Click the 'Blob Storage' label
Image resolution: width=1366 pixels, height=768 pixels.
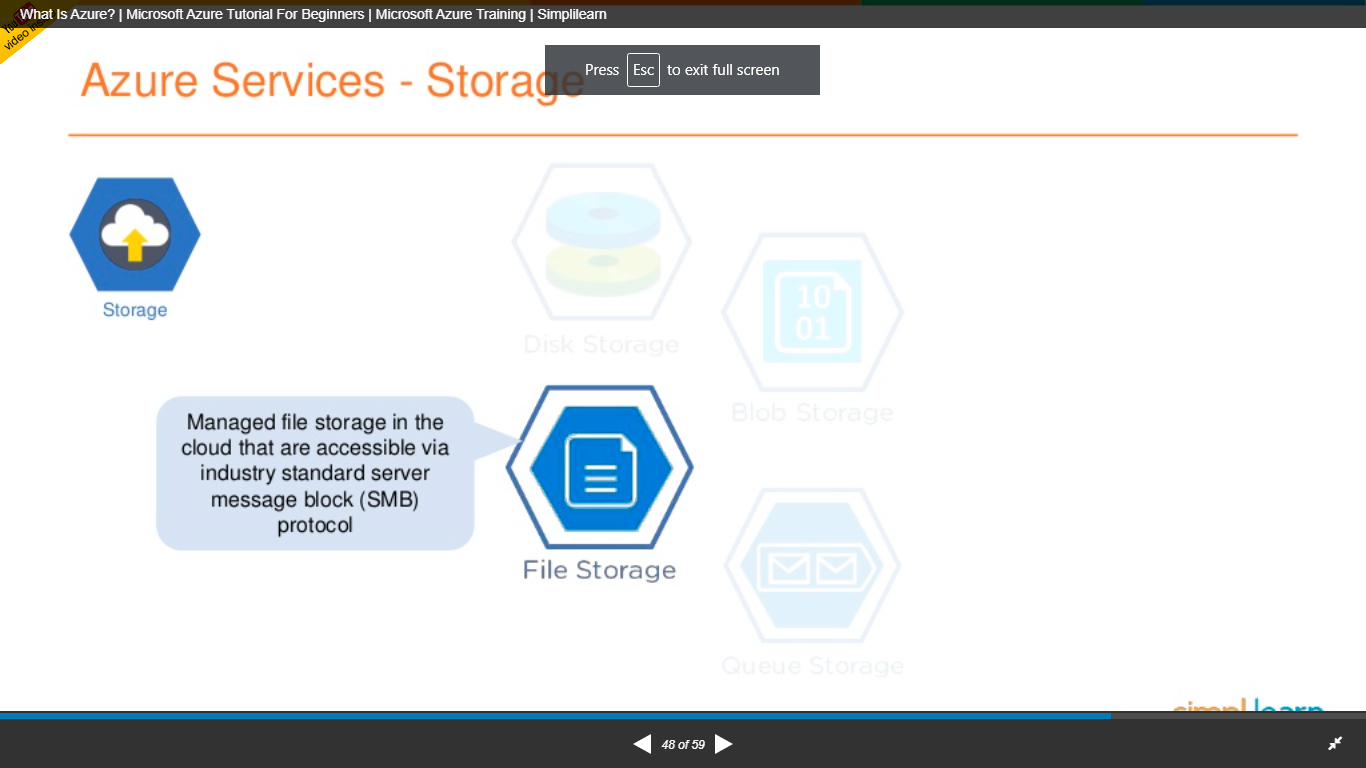coord(812,413)
